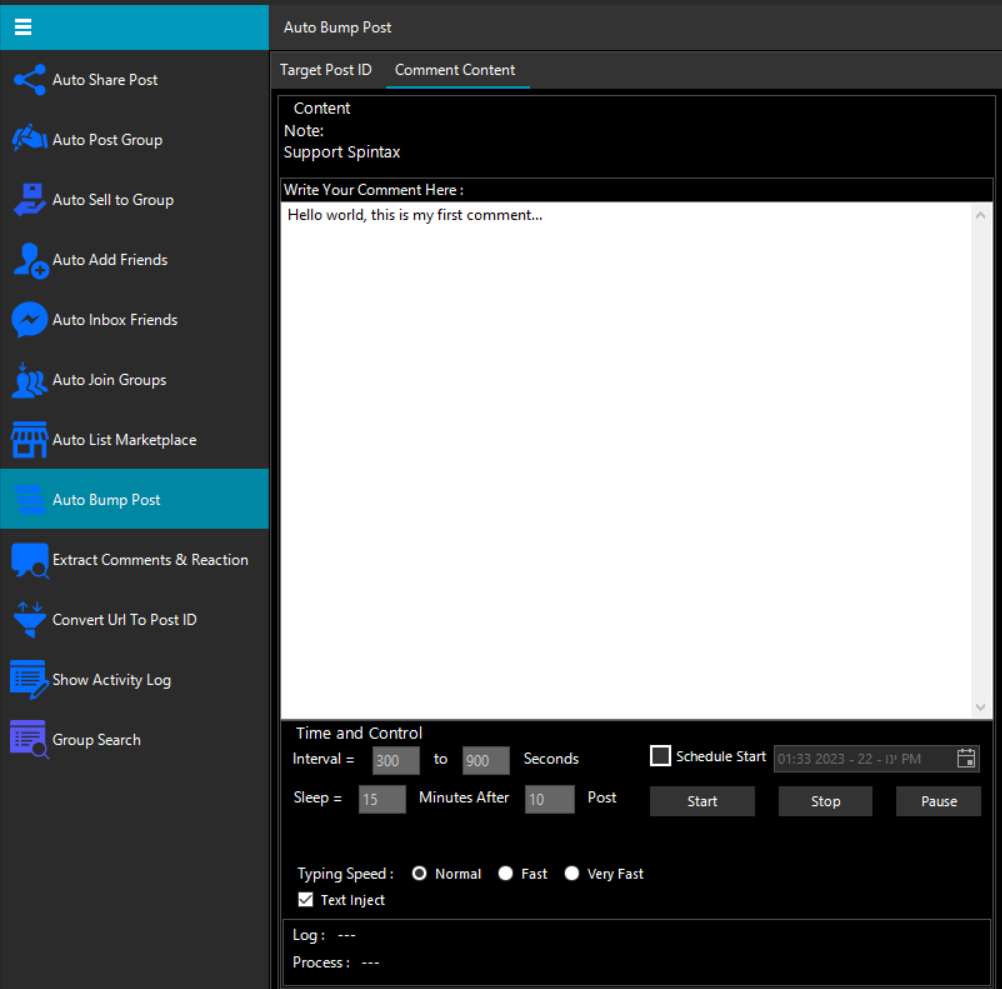Click the Schedule Start date time field
Viewport: 1002px width, 989px height.
(876, 759)
